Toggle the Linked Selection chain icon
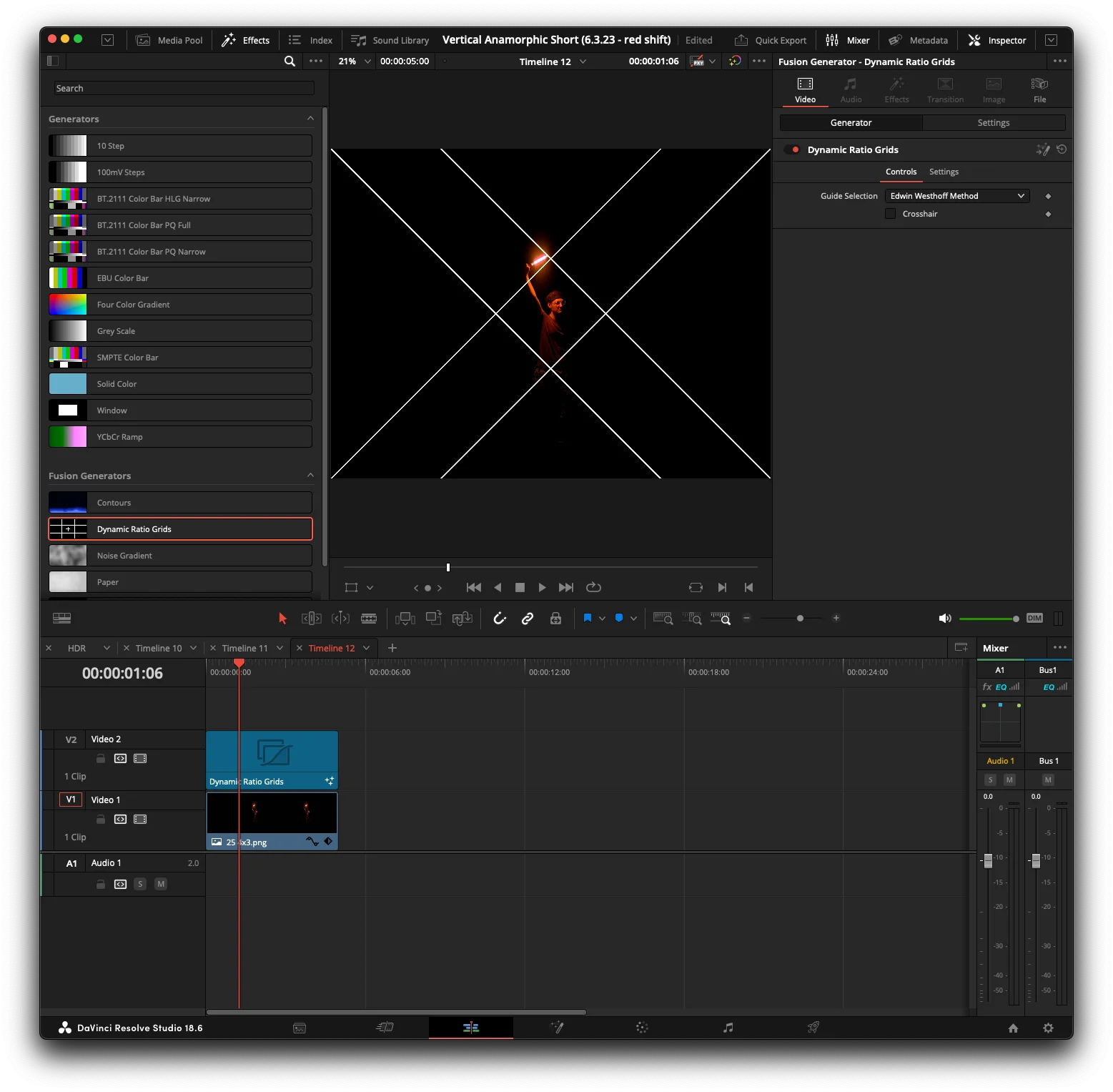 [x=528, y=619]
